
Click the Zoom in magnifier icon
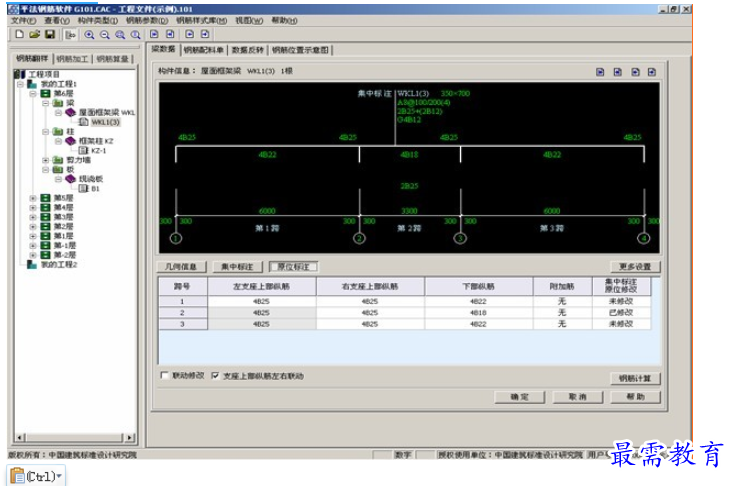[x=89, y=35]
